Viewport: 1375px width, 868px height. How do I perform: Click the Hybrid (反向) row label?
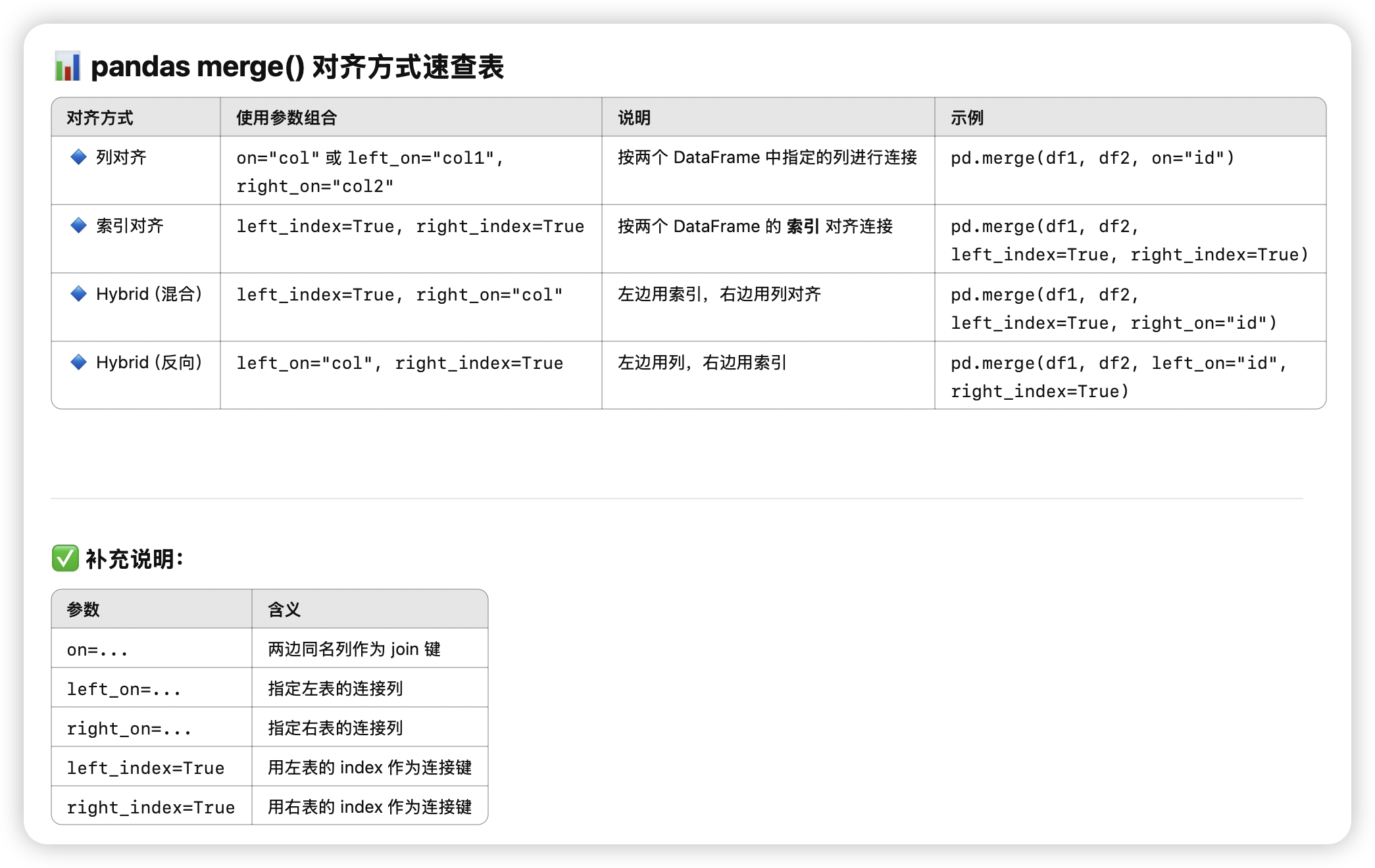click(x=149, y=362)
